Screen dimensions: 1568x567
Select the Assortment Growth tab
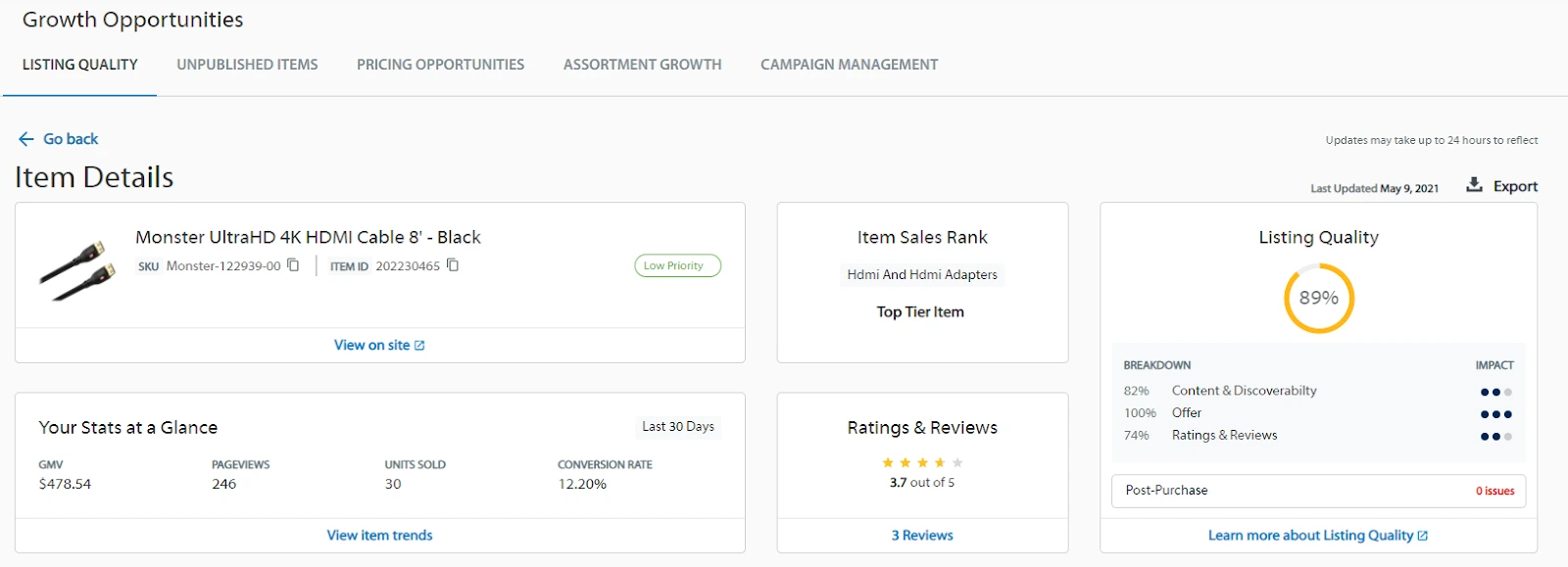[x=642, y=65]
